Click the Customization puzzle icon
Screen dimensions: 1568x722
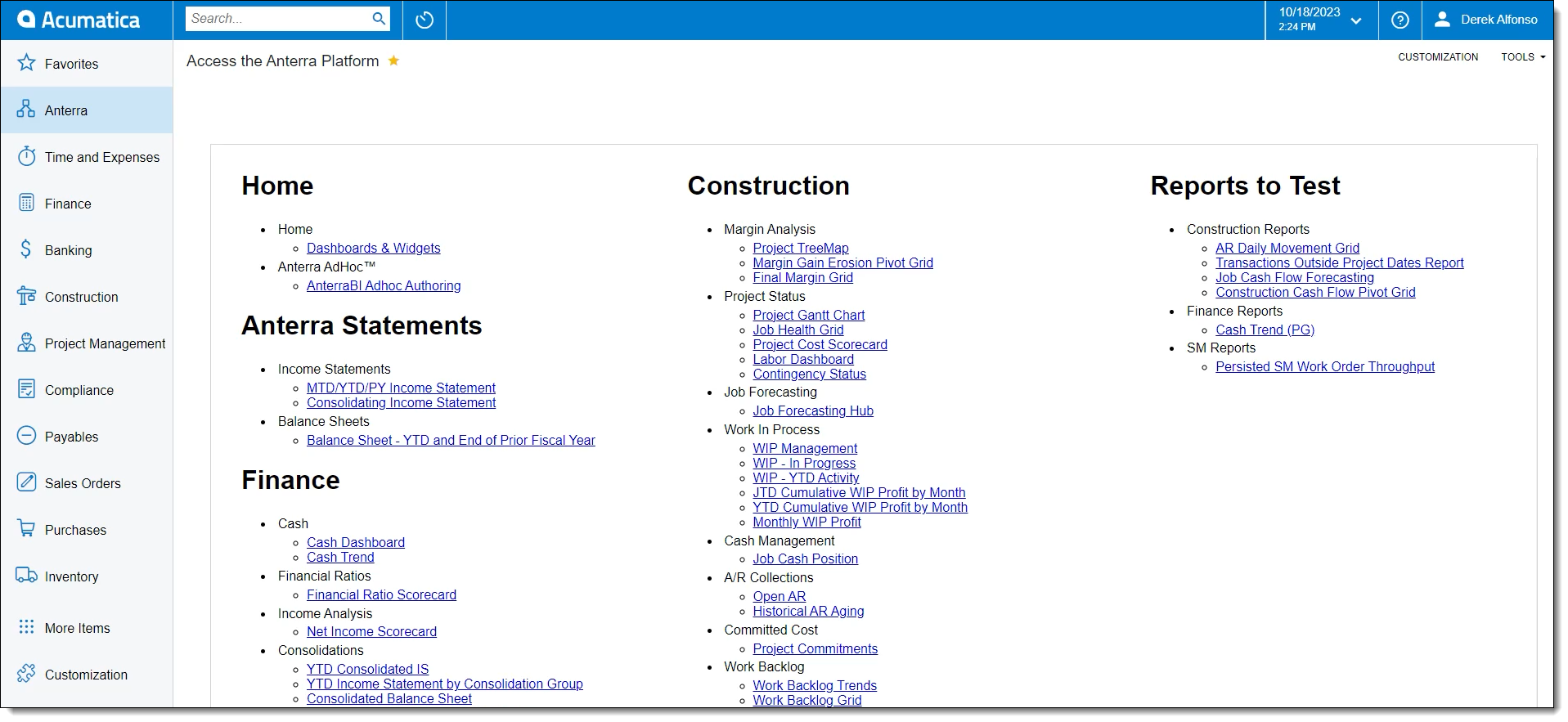click(26, 674)
